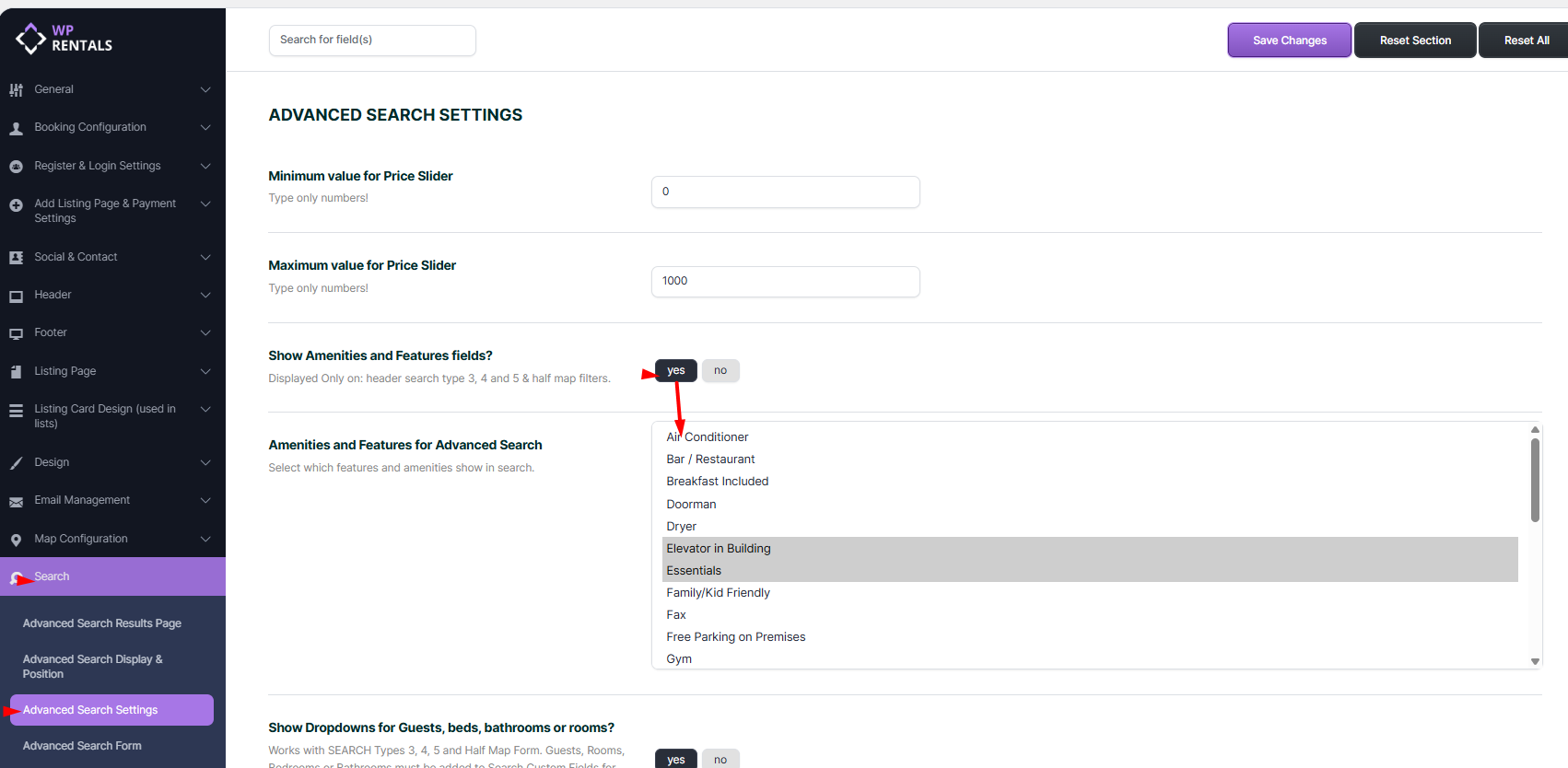Open Advanced Search Results Page submenu

pyautogui.click(x=102, y=623)
